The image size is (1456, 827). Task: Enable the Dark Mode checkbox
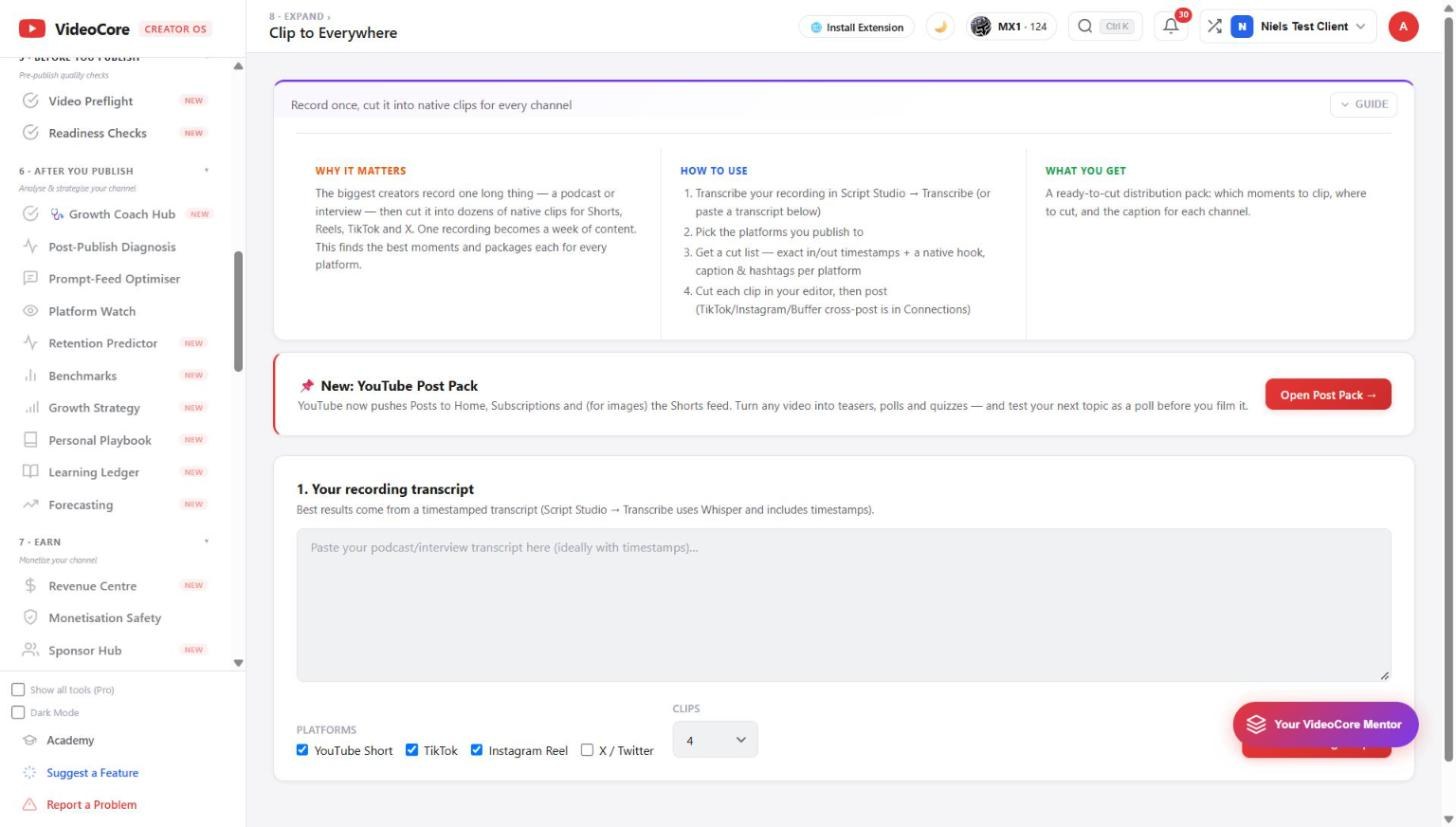tap(18, 713)
